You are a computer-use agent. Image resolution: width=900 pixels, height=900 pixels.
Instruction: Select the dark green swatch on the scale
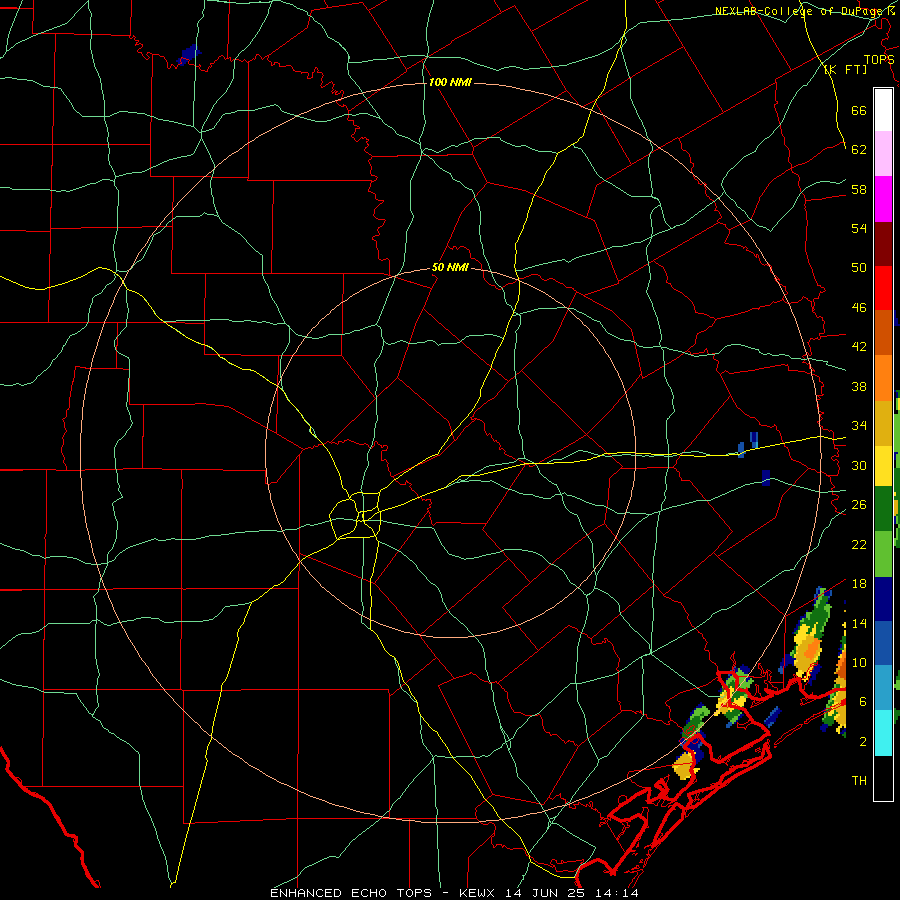883,509
